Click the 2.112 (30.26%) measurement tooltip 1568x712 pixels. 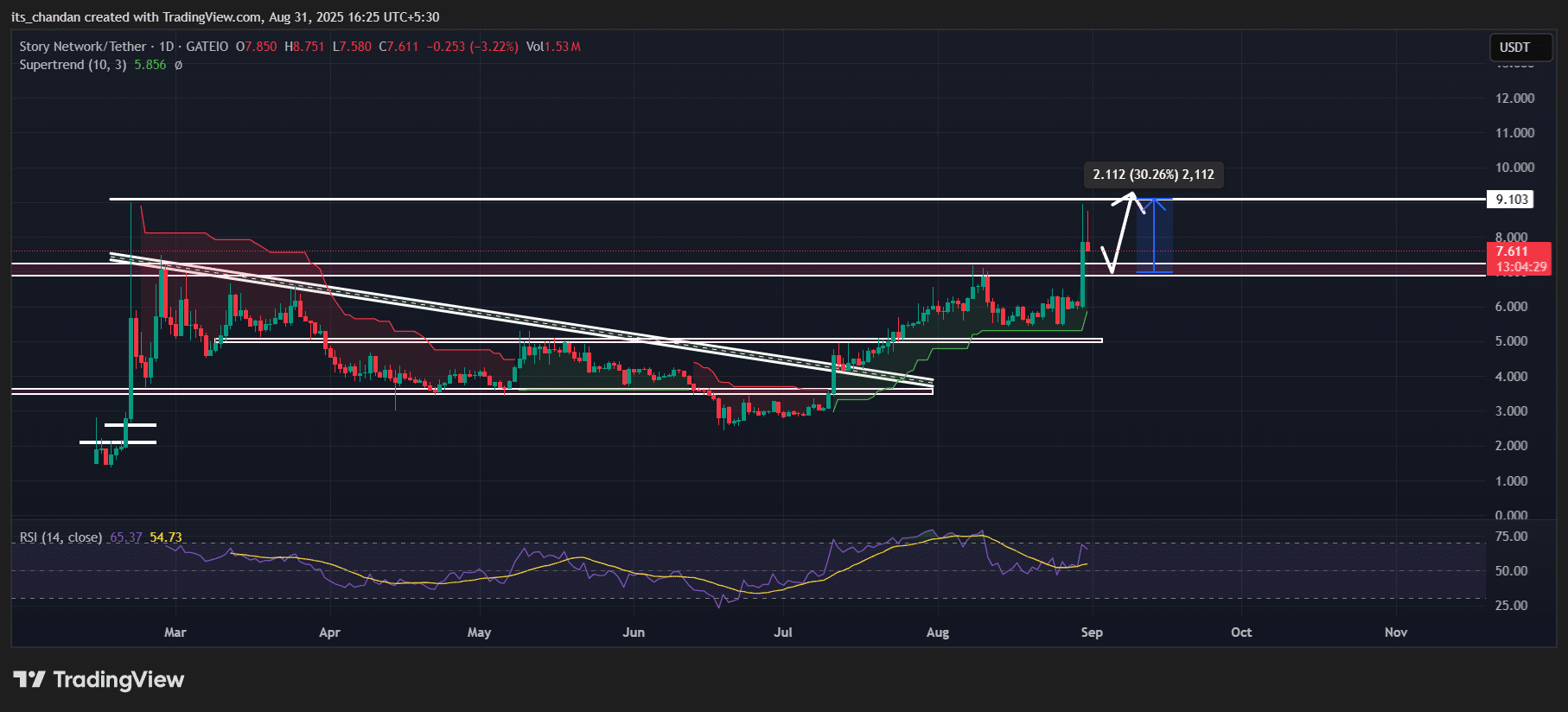click(1153, 175)
